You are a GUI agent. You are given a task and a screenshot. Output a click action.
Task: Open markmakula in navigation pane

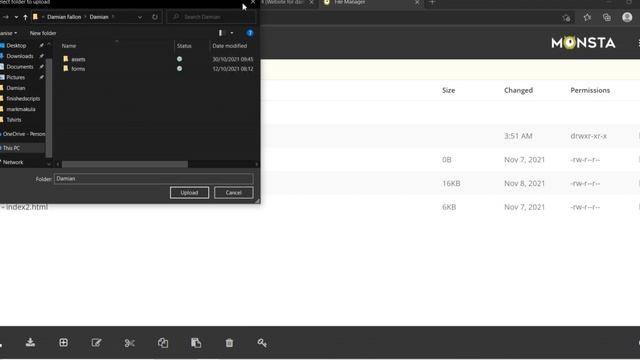coord(20,109)
